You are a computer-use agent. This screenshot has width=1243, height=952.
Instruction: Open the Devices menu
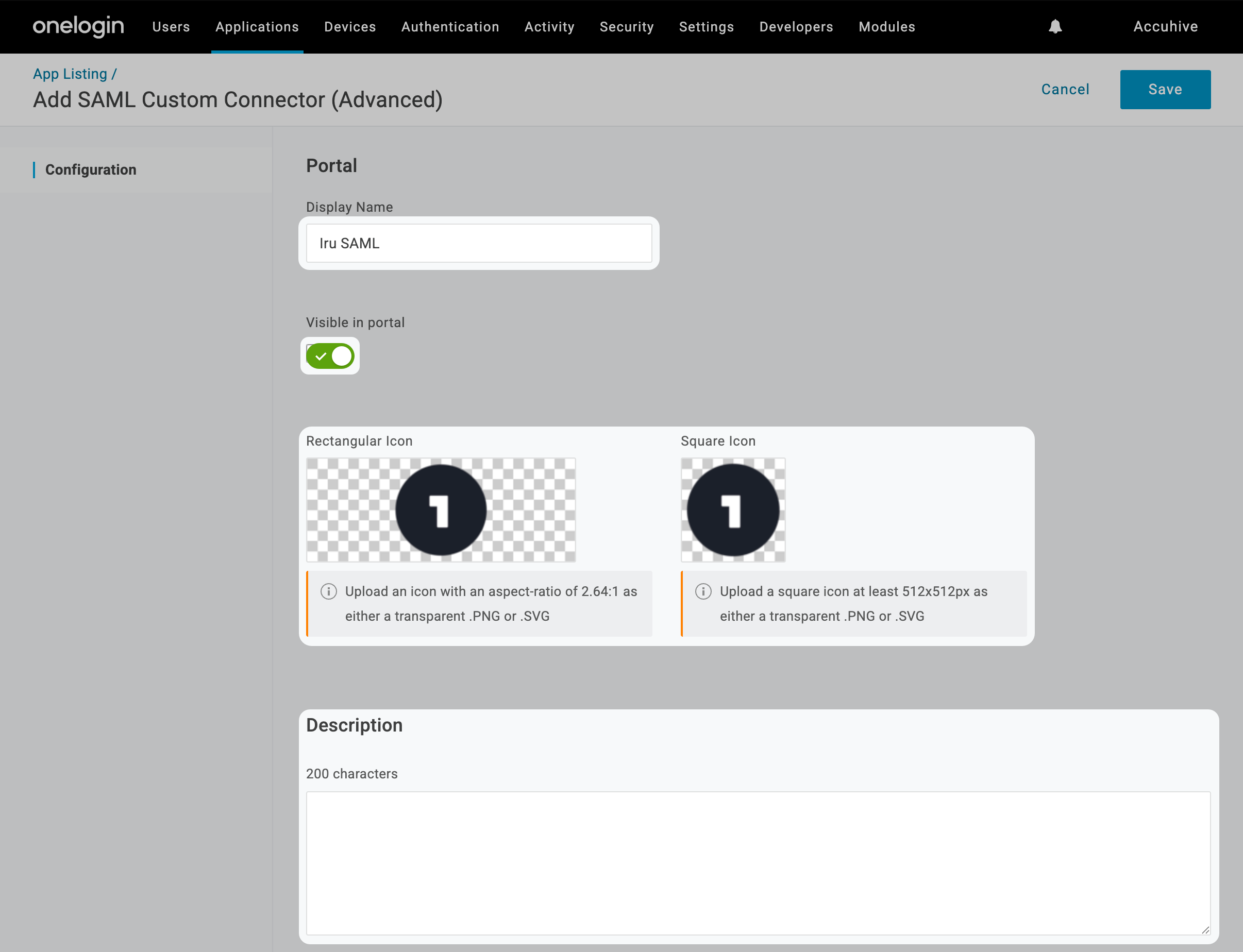tap(350, 27)
